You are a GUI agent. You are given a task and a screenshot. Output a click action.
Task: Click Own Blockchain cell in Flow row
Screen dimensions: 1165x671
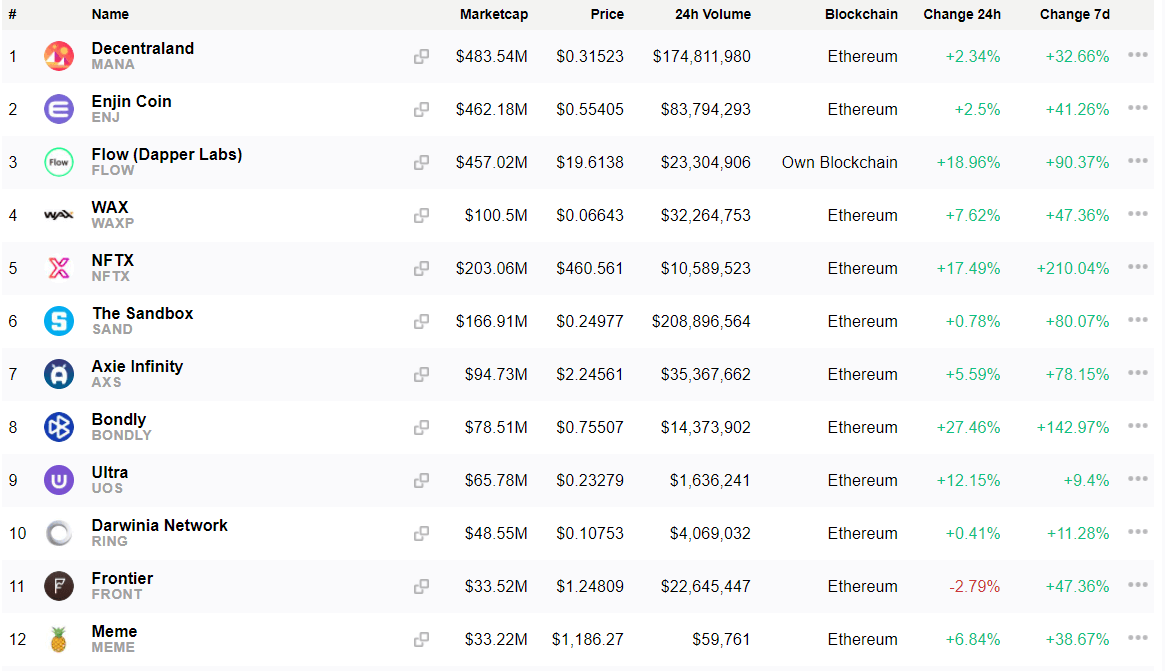click(x=839, y=162)
